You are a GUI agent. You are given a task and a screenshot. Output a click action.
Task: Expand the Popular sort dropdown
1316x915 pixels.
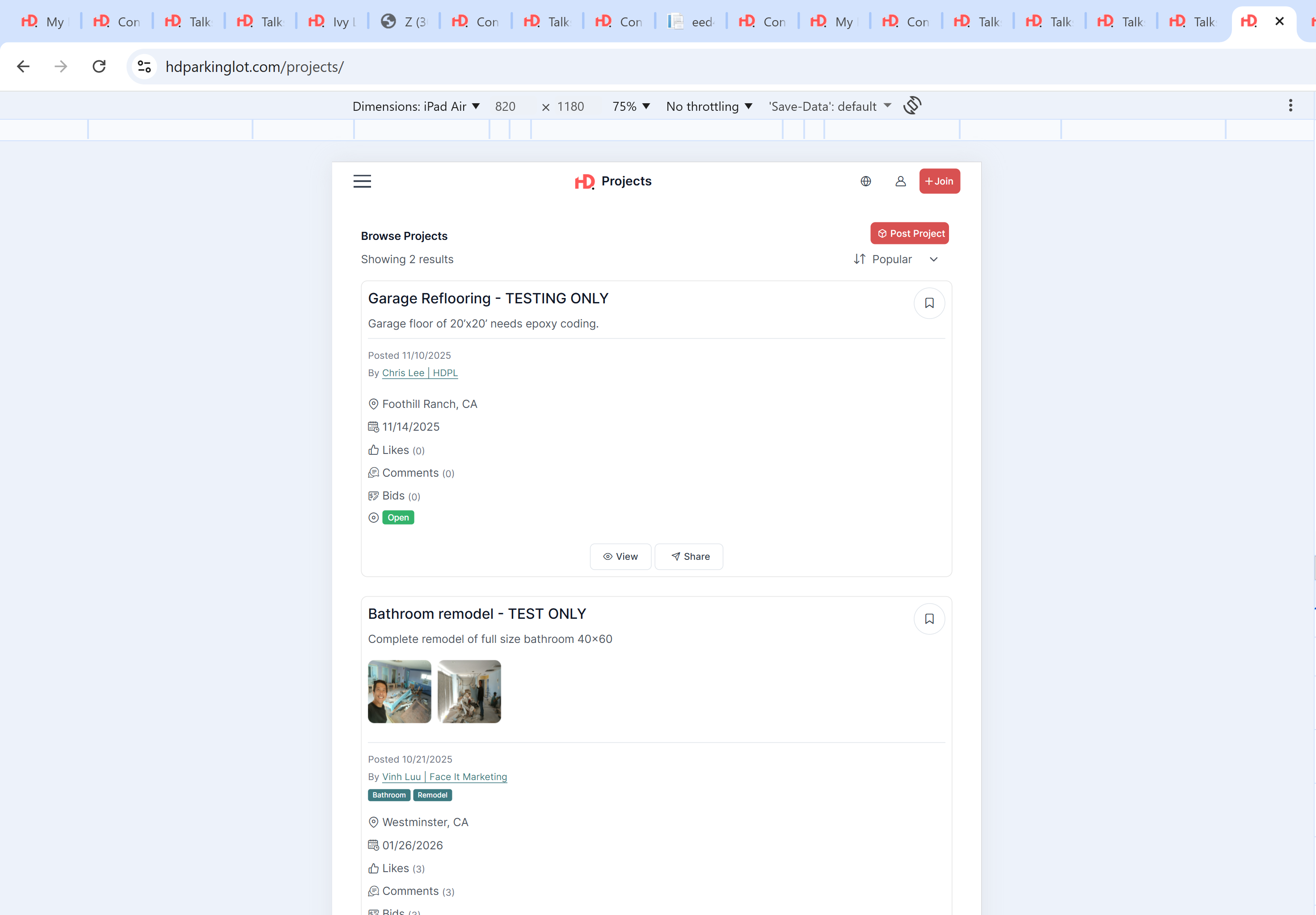[896, 260]
